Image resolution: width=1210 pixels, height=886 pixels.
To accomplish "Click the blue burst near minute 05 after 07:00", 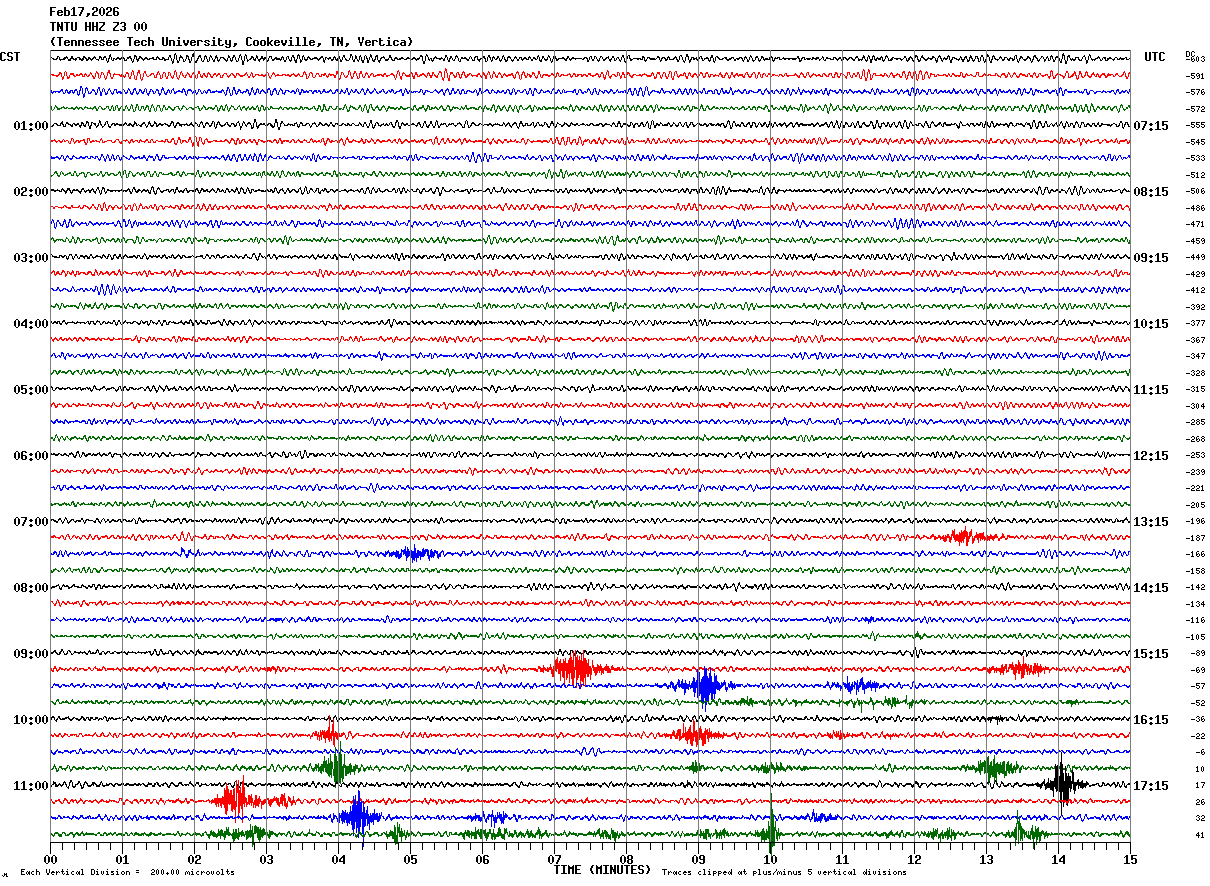I will [x=414, y=553].
